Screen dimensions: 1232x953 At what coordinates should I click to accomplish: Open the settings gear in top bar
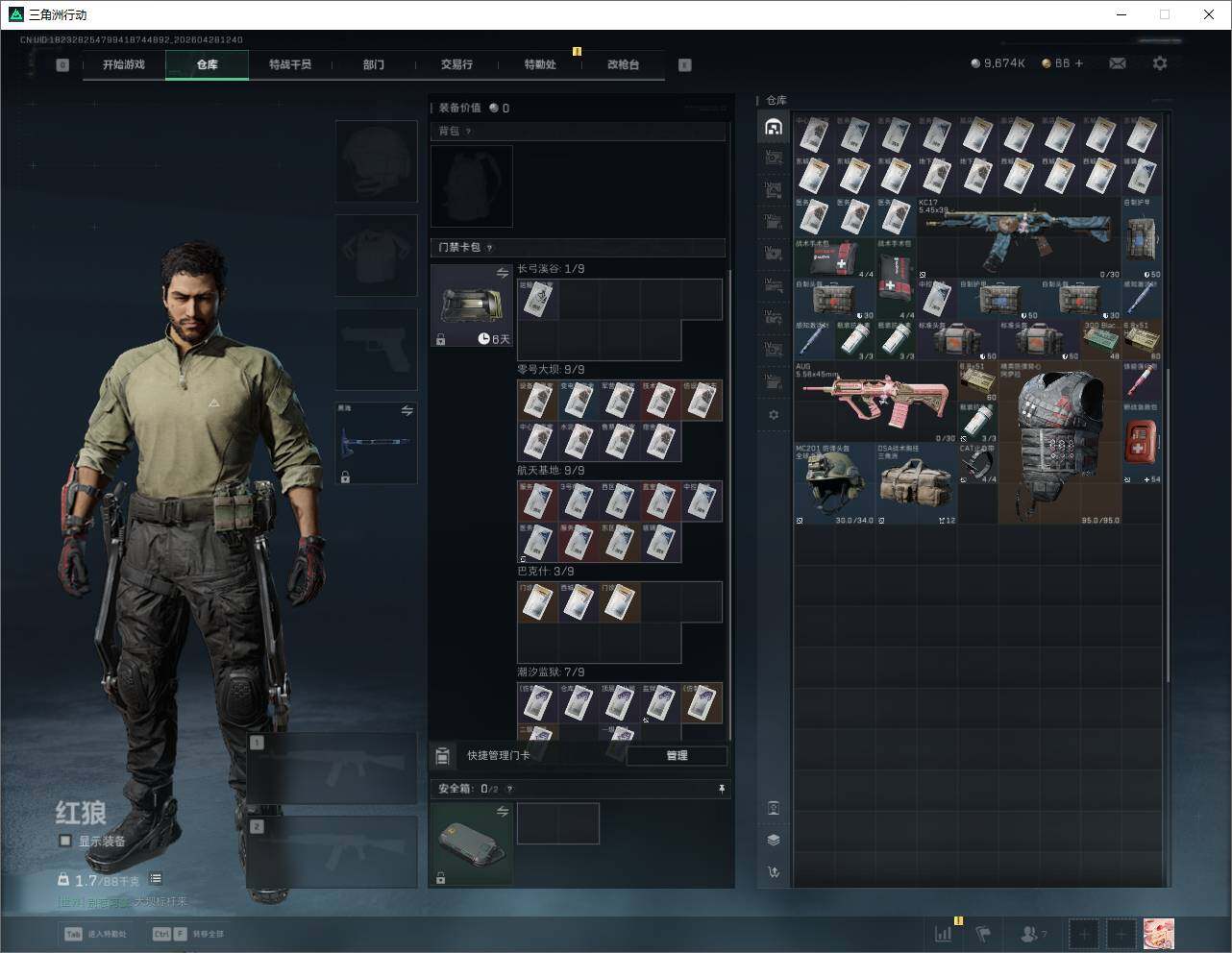point(1160,63)
